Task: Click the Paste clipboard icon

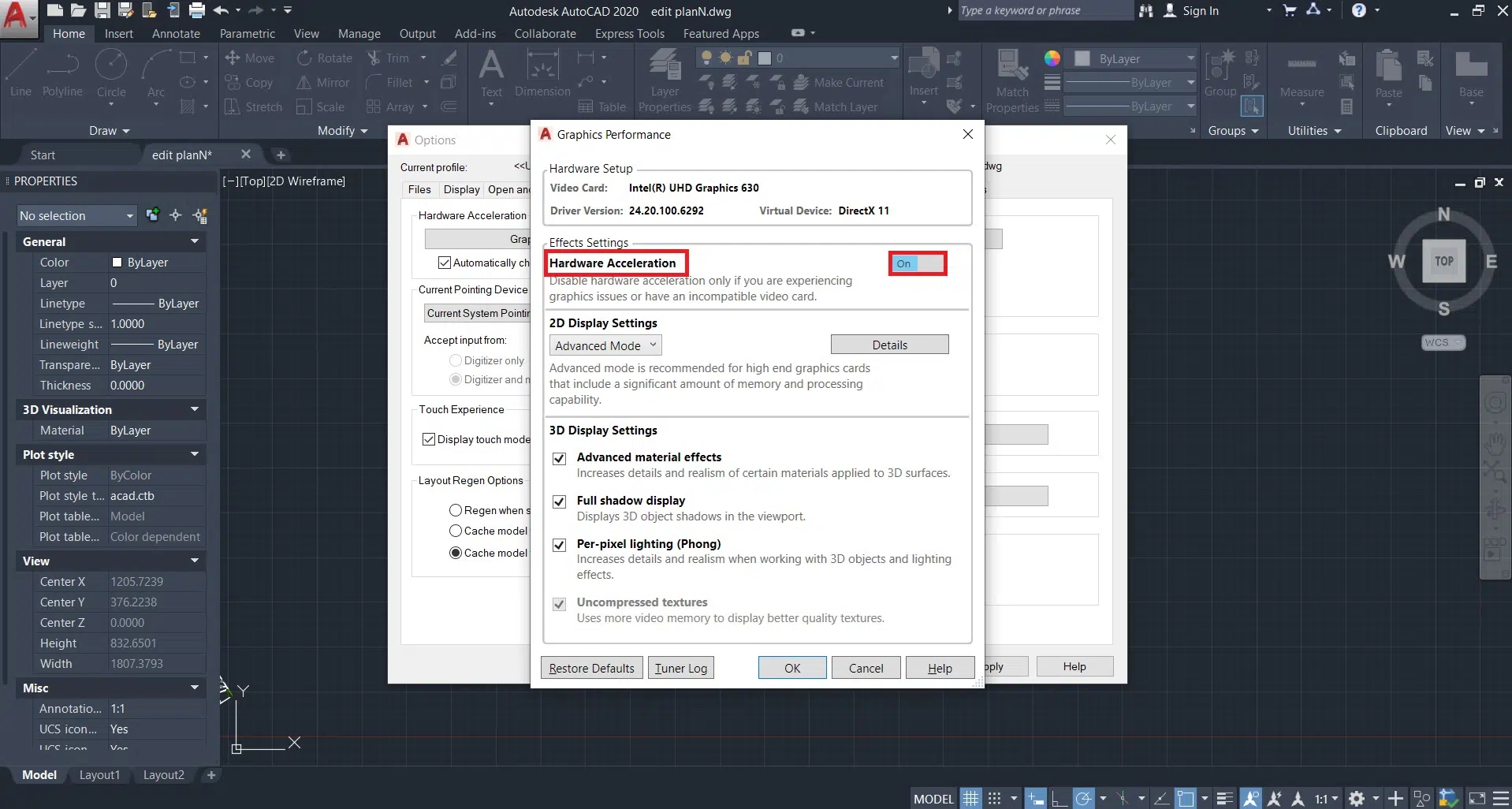Action: click(1388, 73)
